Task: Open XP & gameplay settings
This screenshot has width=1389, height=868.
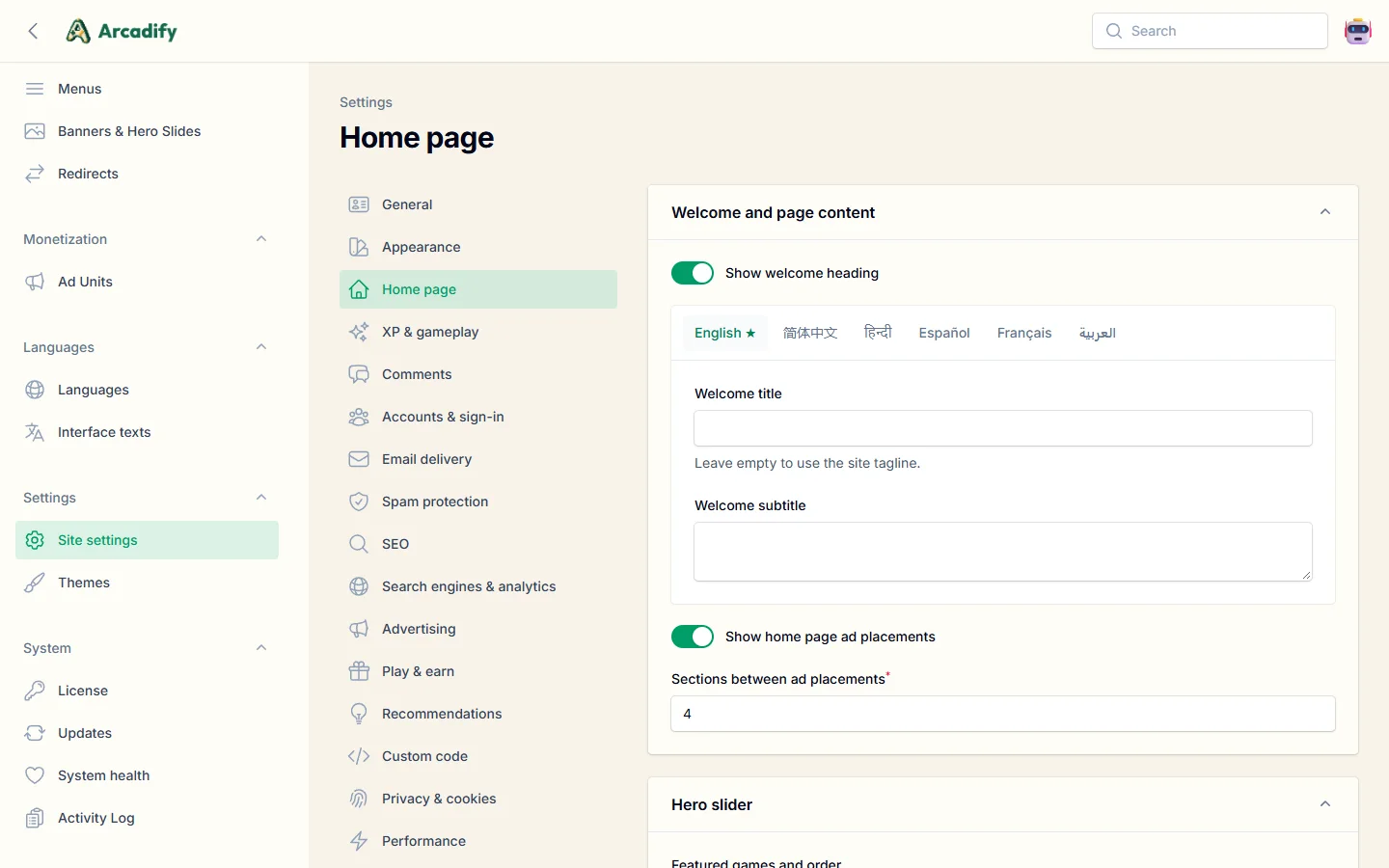Action: [x=478, y=332]
